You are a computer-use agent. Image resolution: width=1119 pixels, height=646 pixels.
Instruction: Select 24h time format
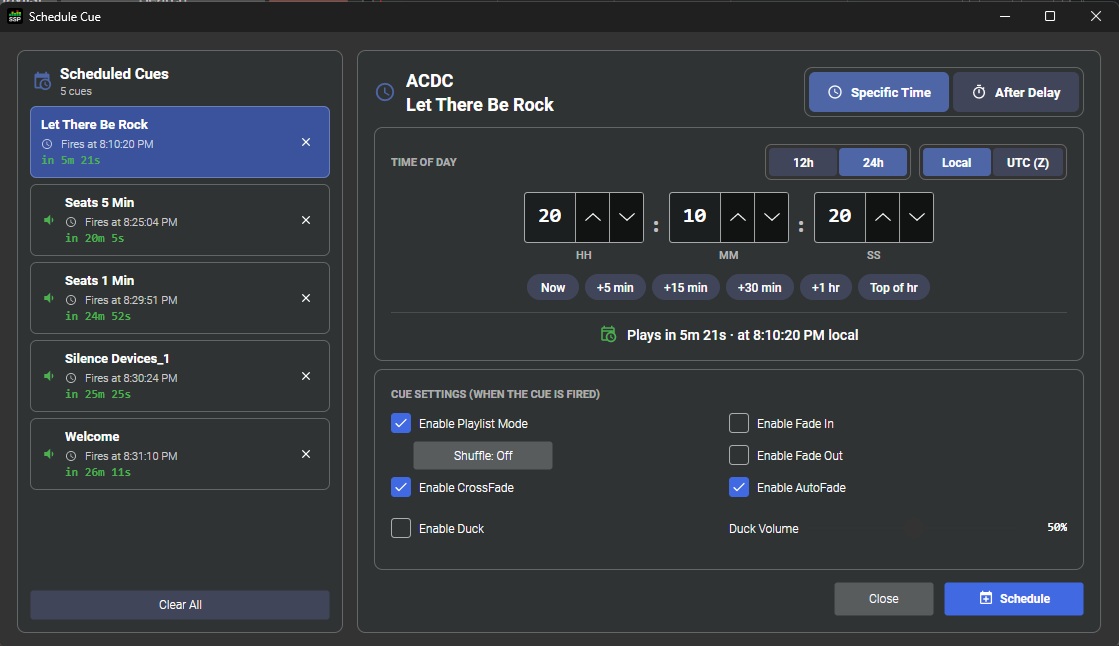pos(873,163)
